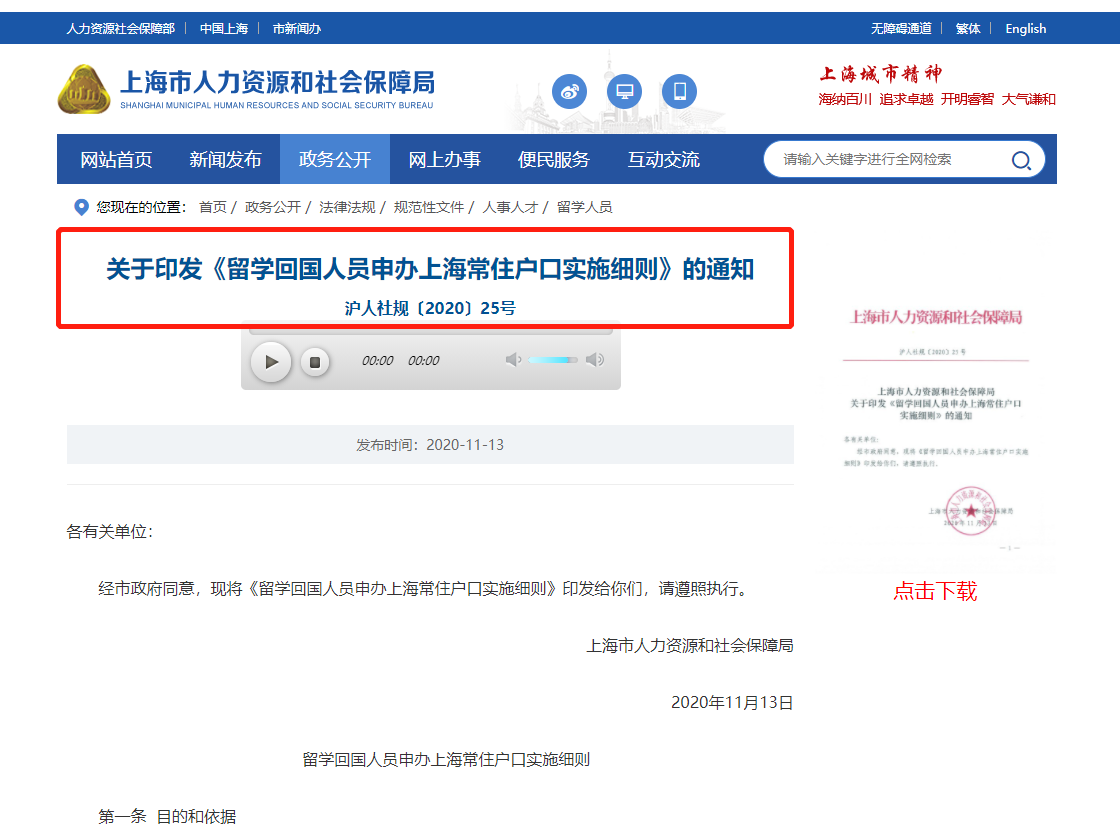Switch the site language to English

[1025, 28]
